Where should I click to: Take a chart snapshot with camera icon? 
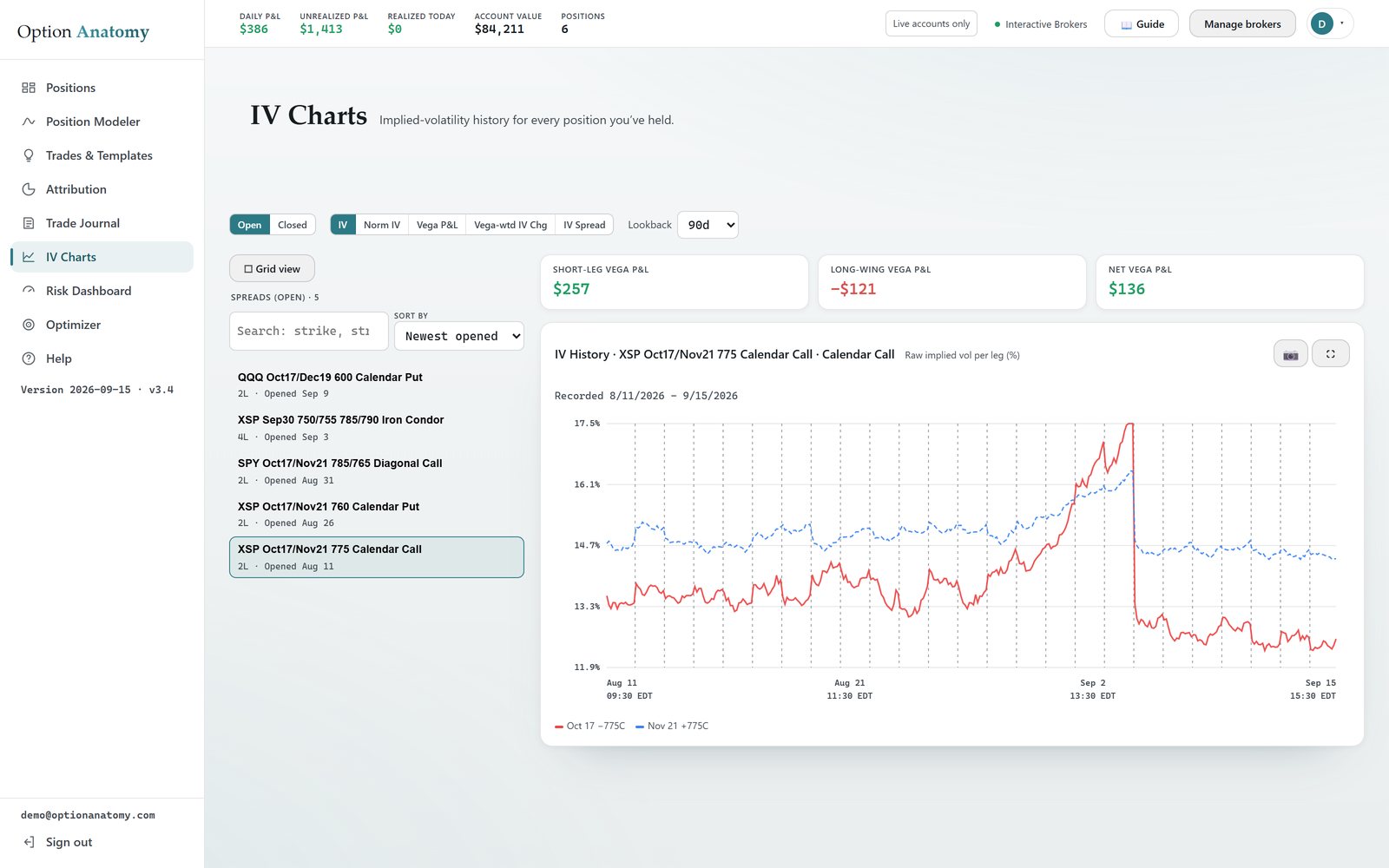click(1291, 354)
